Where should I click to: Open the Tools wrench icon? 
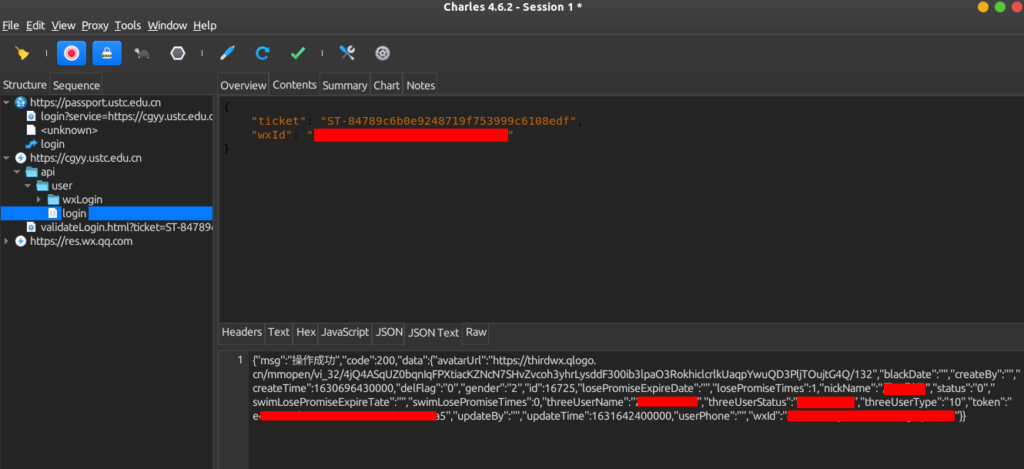point(347,53)
